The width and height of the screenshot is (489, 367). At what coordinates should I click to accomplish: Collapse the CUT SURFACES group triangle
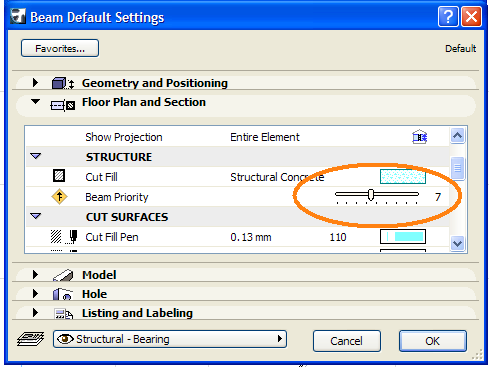[35, 216]
